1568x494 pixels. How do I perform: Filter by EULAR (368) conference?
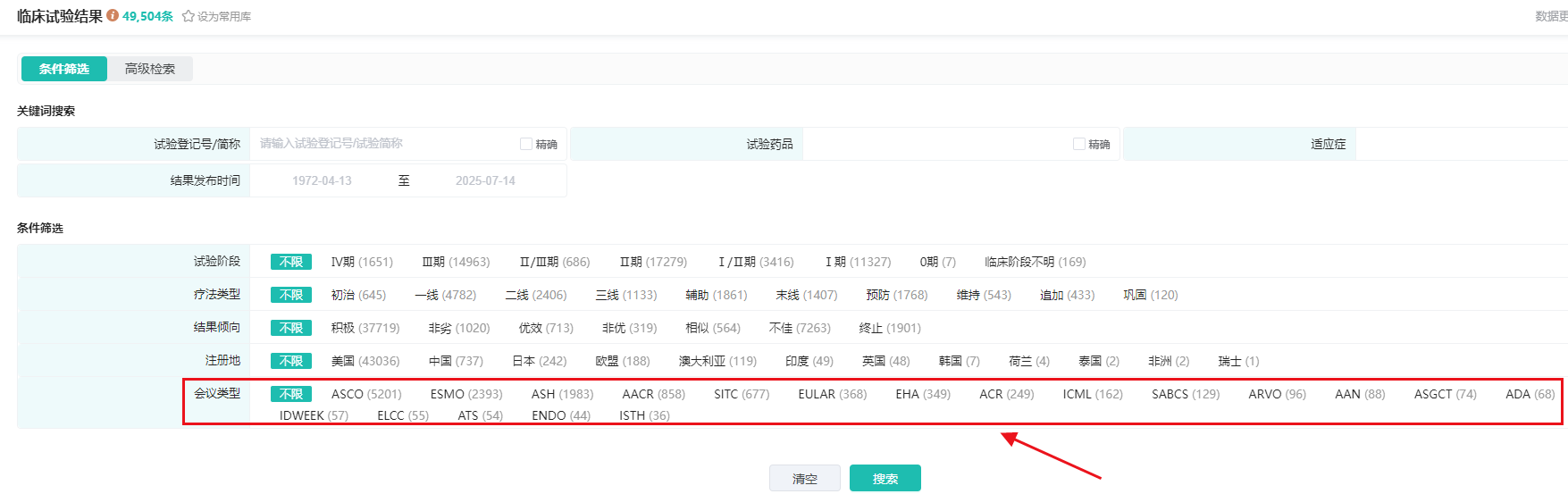point(833,394)
